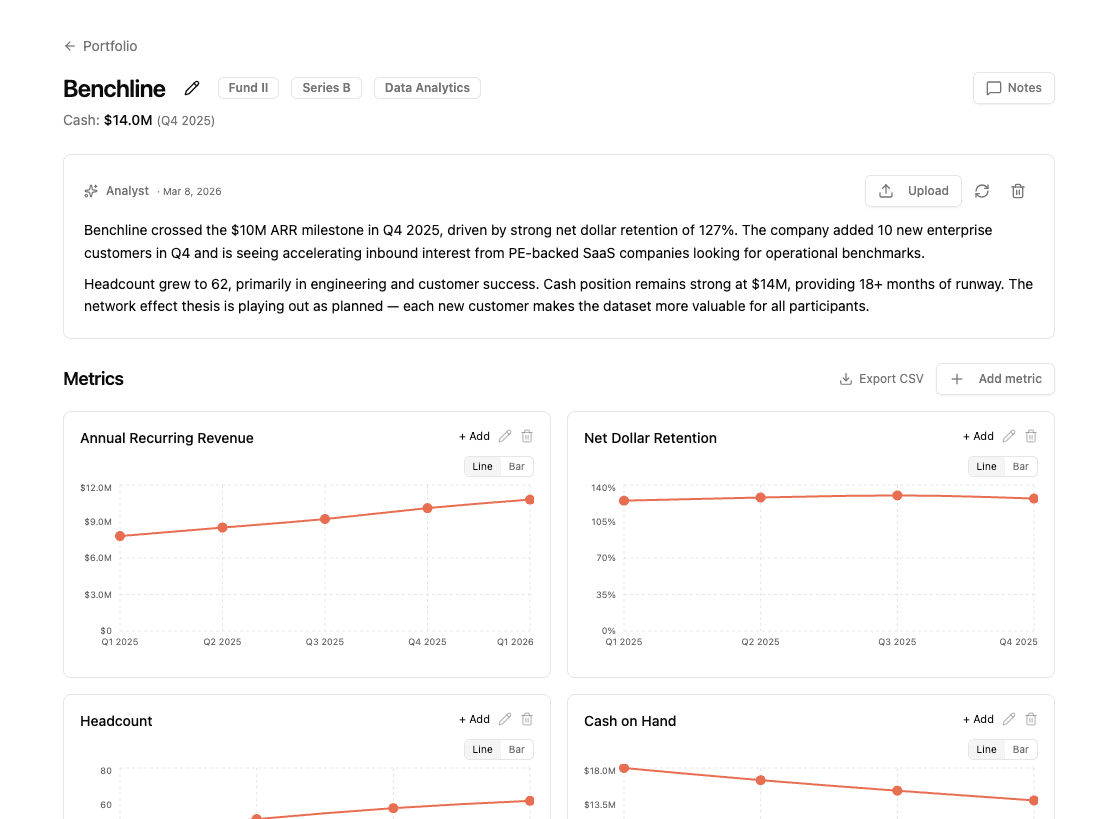Screen dimensions: 1119x819
Task: Go back to Portfolio
Action: click(100, 46)
